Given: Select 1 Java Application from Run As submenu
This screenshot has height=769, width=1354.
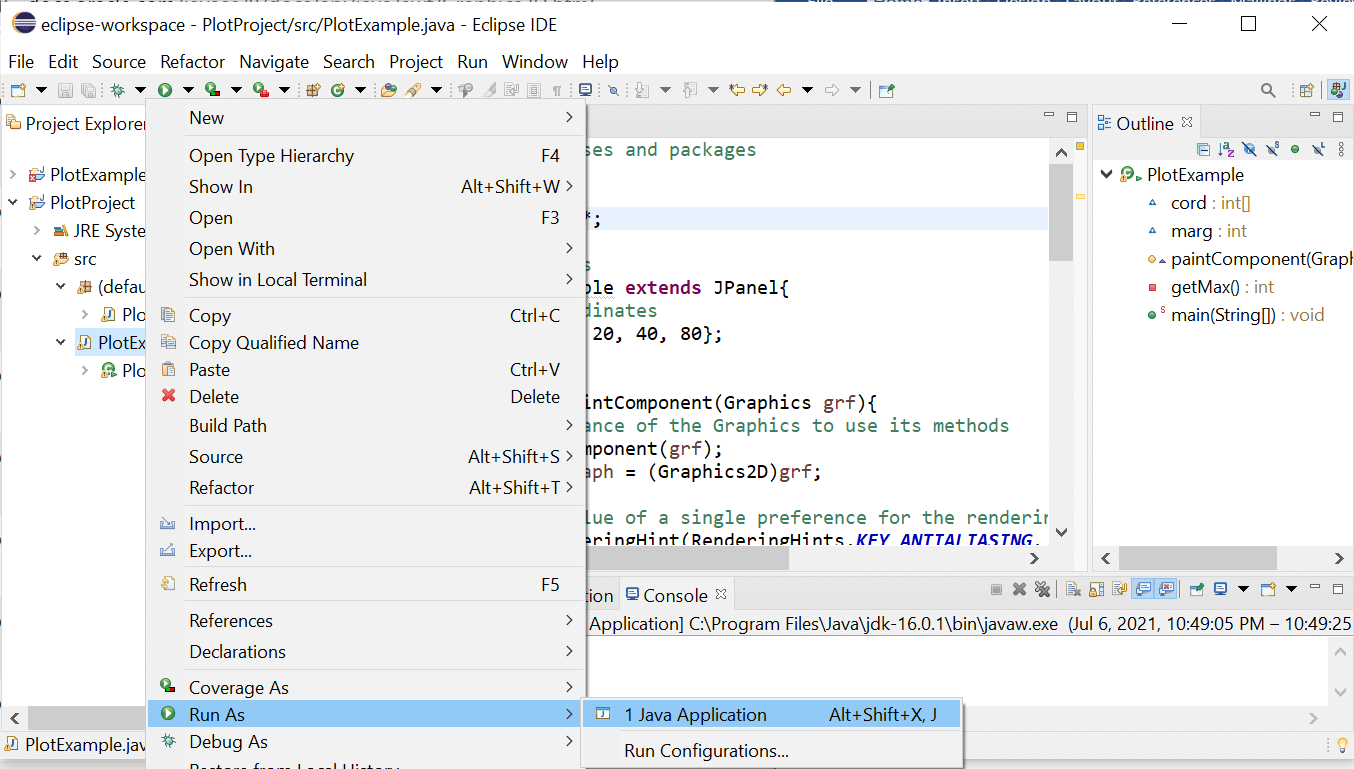Looking at the screenshot, I should tap(700, 713).
